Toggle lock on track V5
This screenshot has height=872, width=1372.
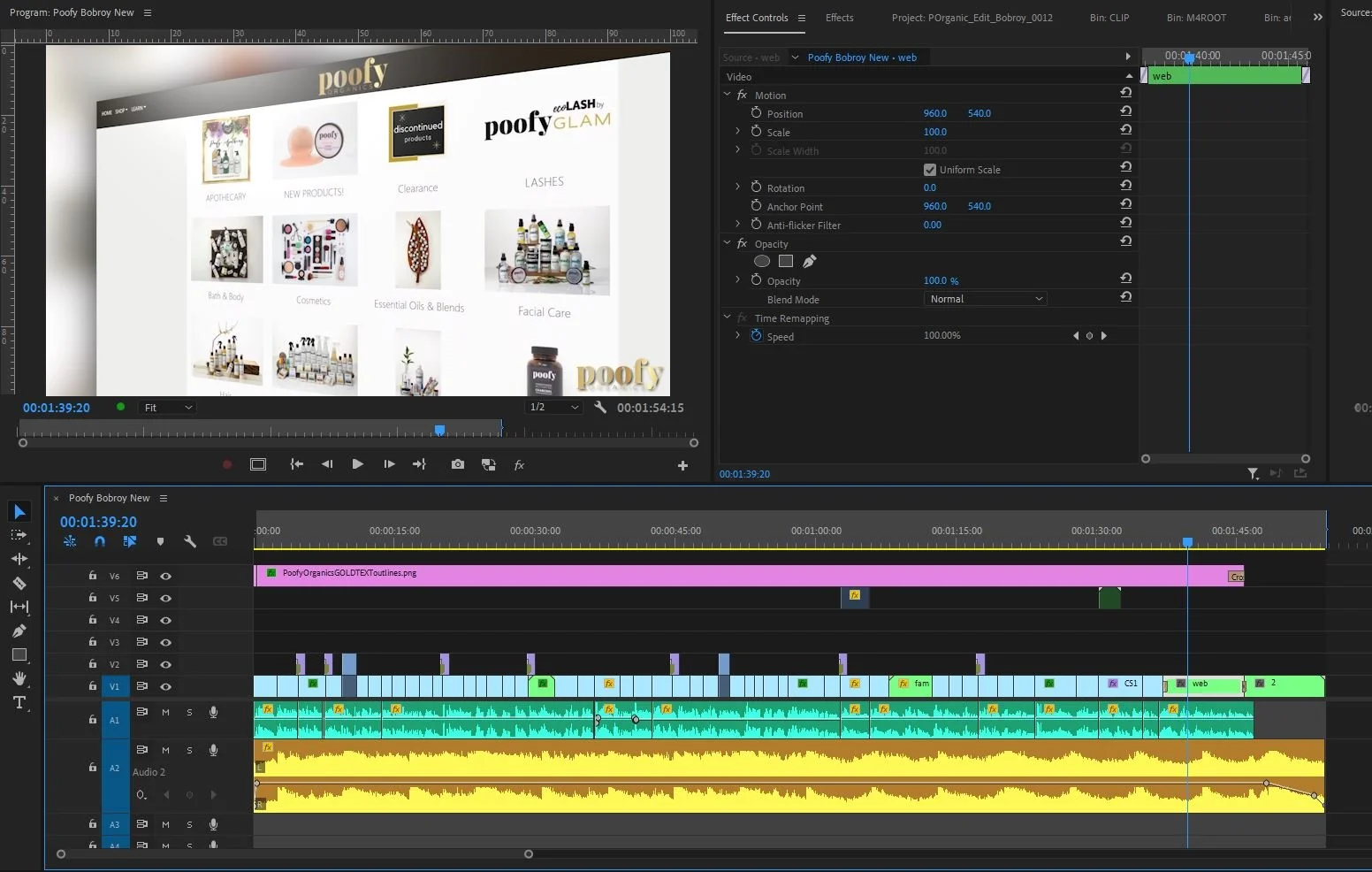[93, 598]
